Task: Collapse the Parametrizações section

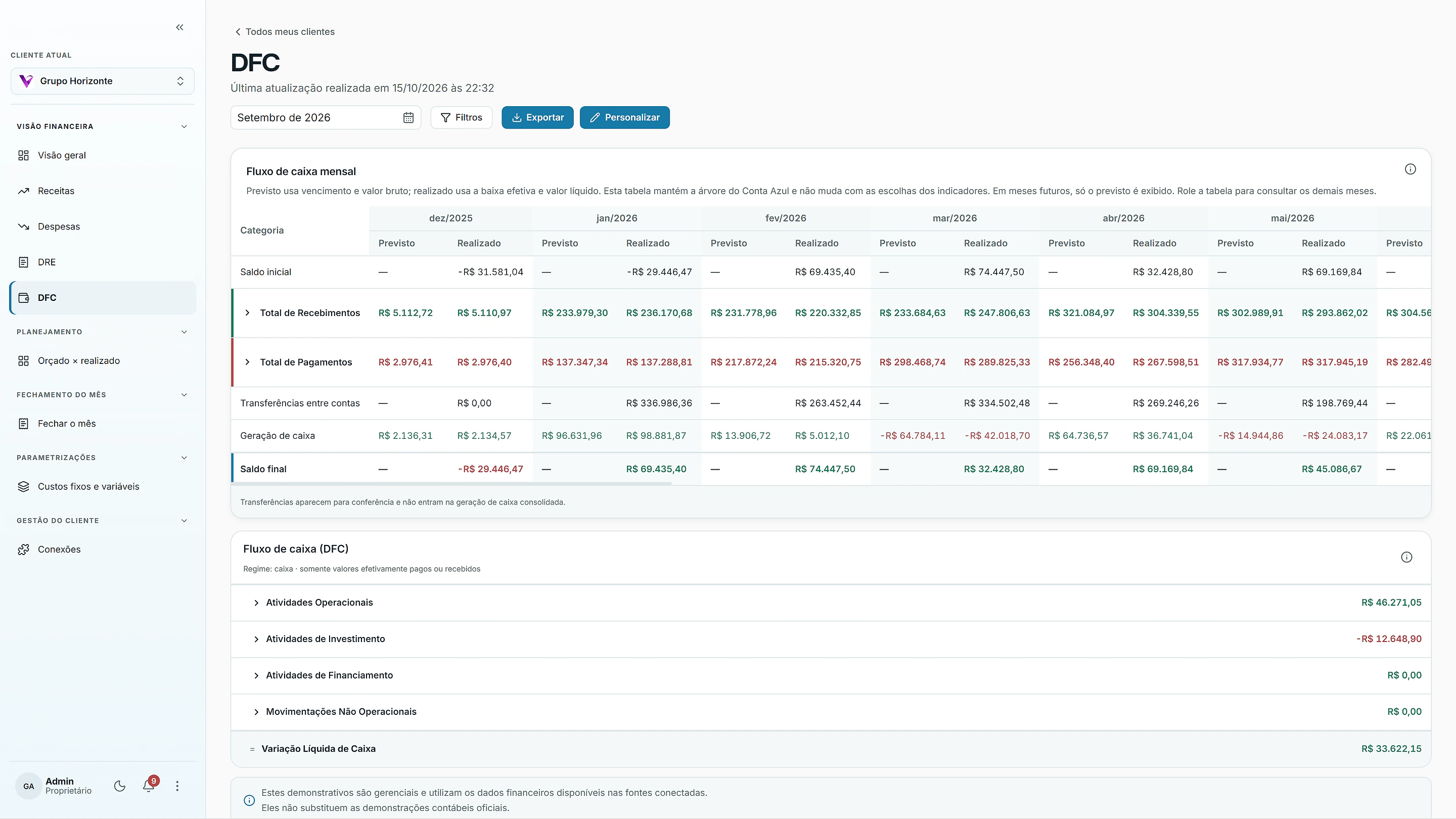Action: 184,457
